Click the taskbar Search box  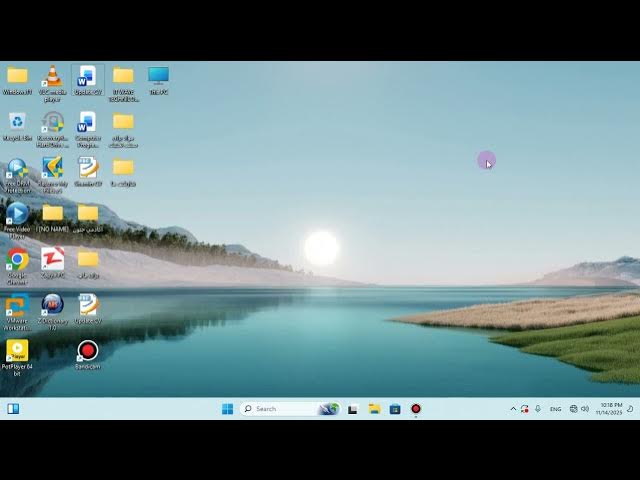point(290,409)
